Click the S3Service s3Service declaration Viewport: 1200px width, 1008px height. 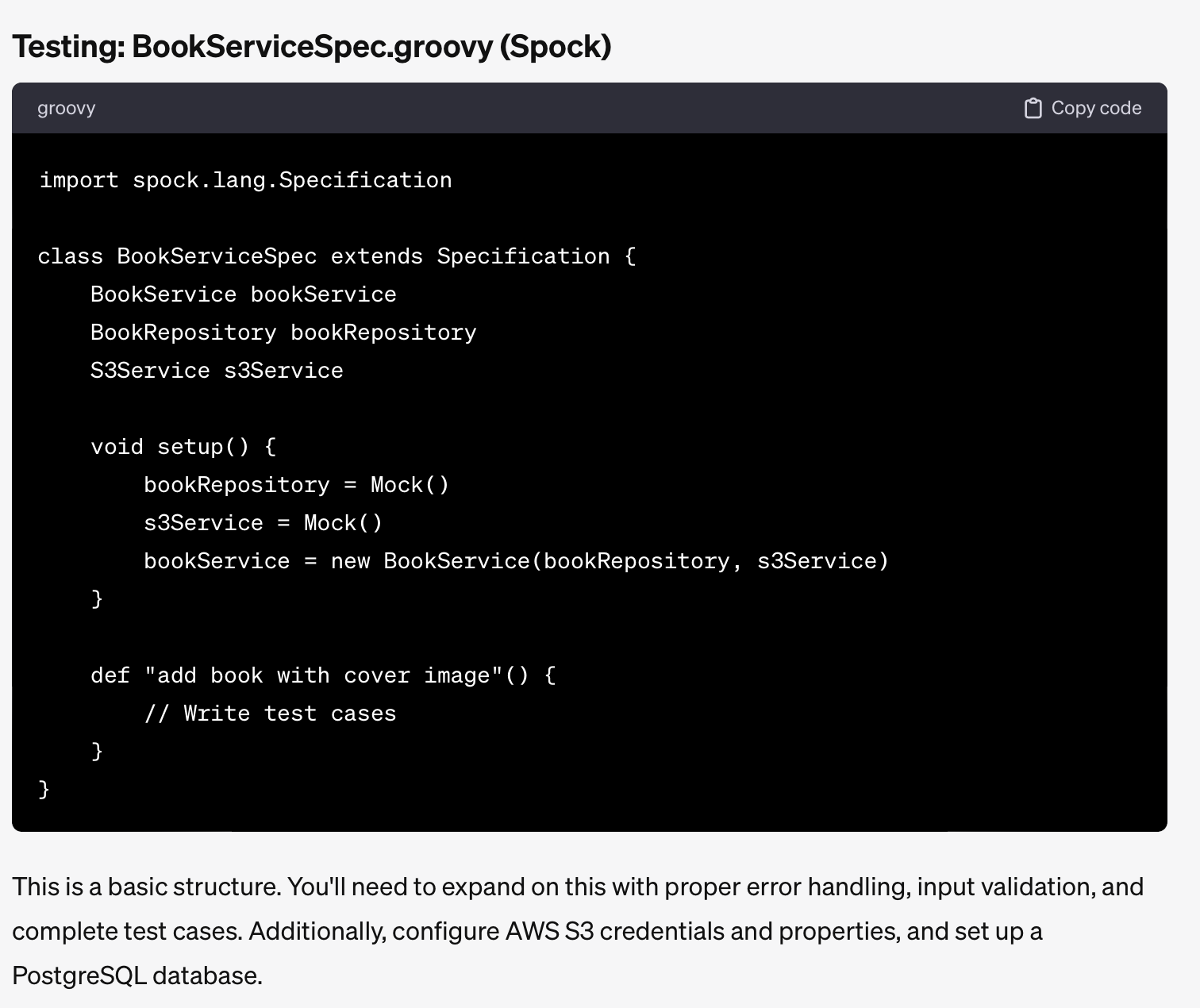217,371
